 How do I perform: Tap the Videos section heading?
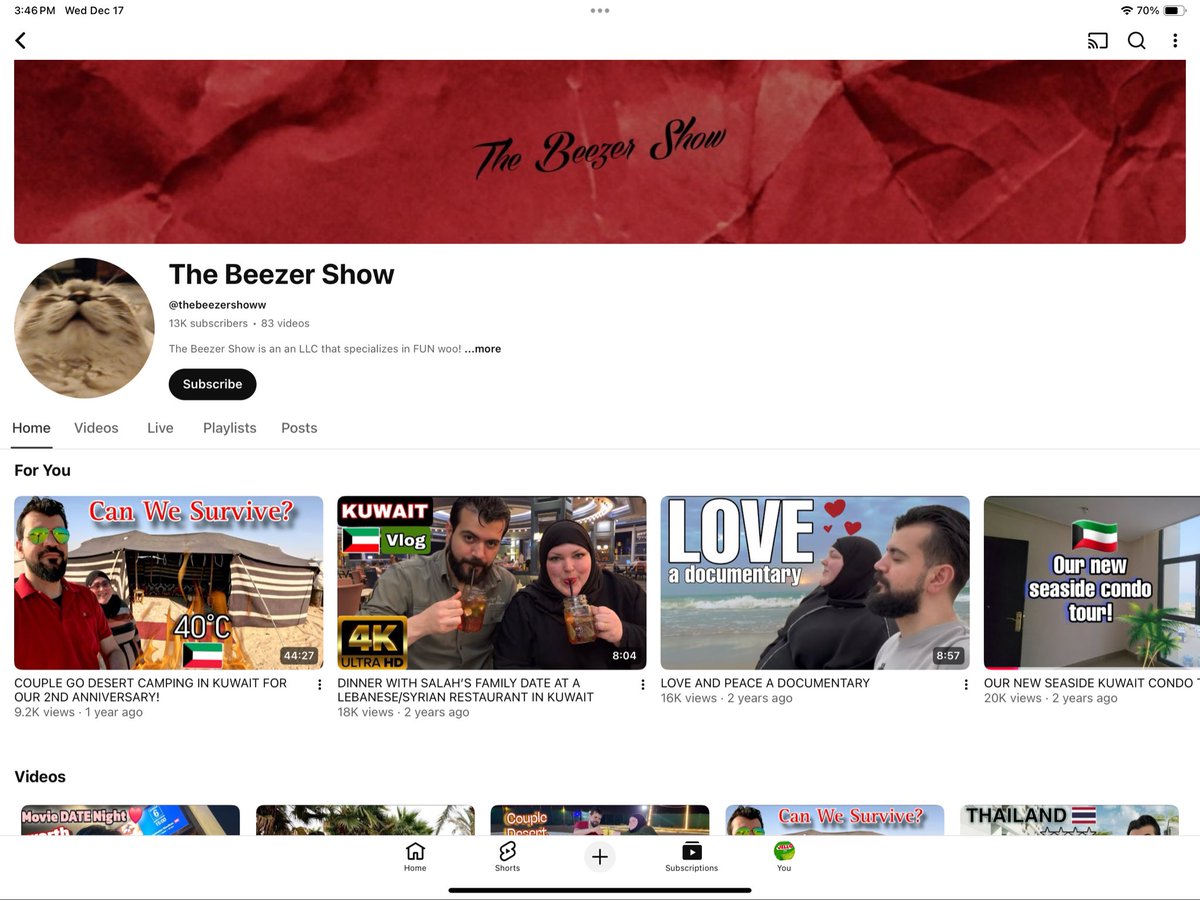tap(40, 777)
